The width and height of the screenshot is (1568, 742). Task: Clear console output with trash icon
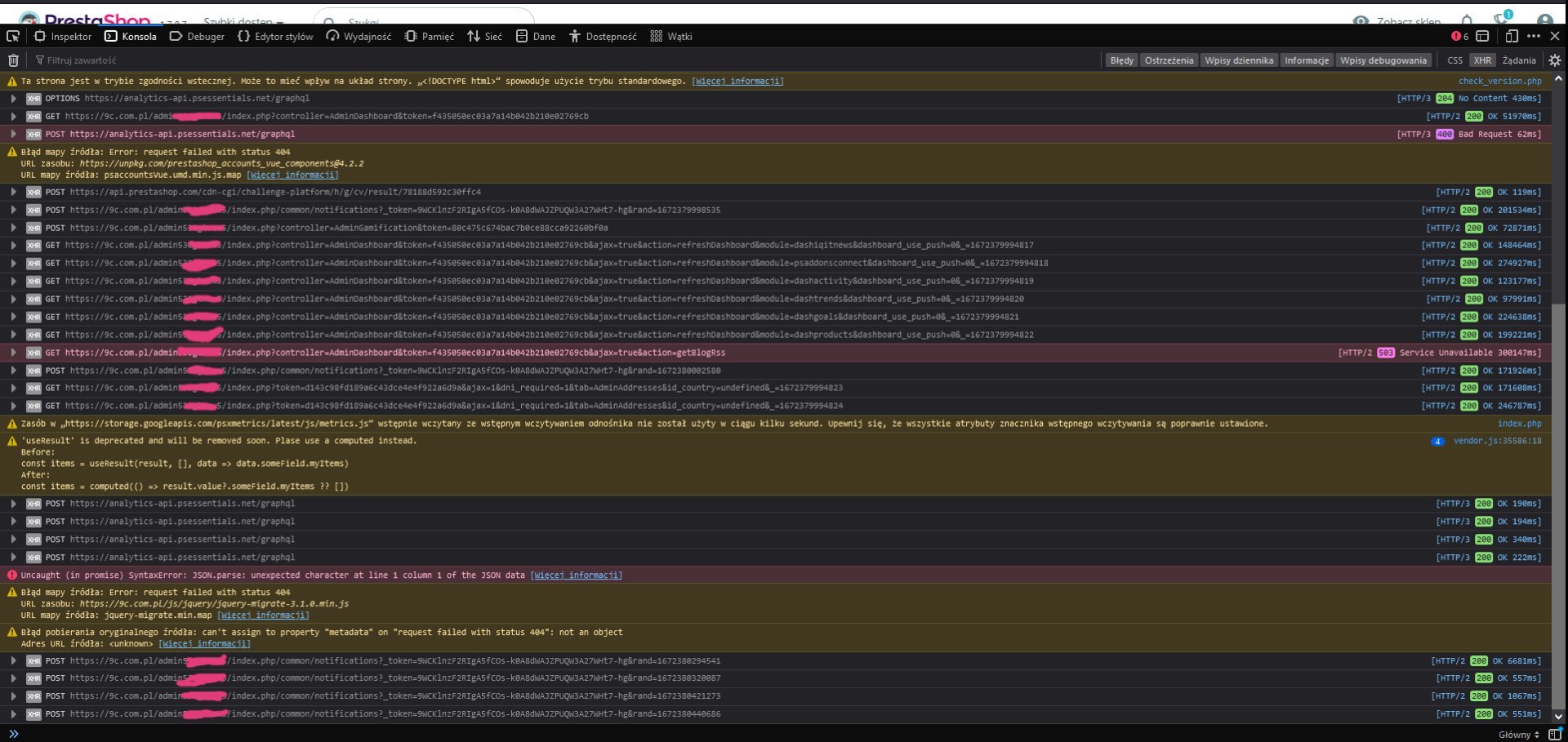[x=13, y=60]
